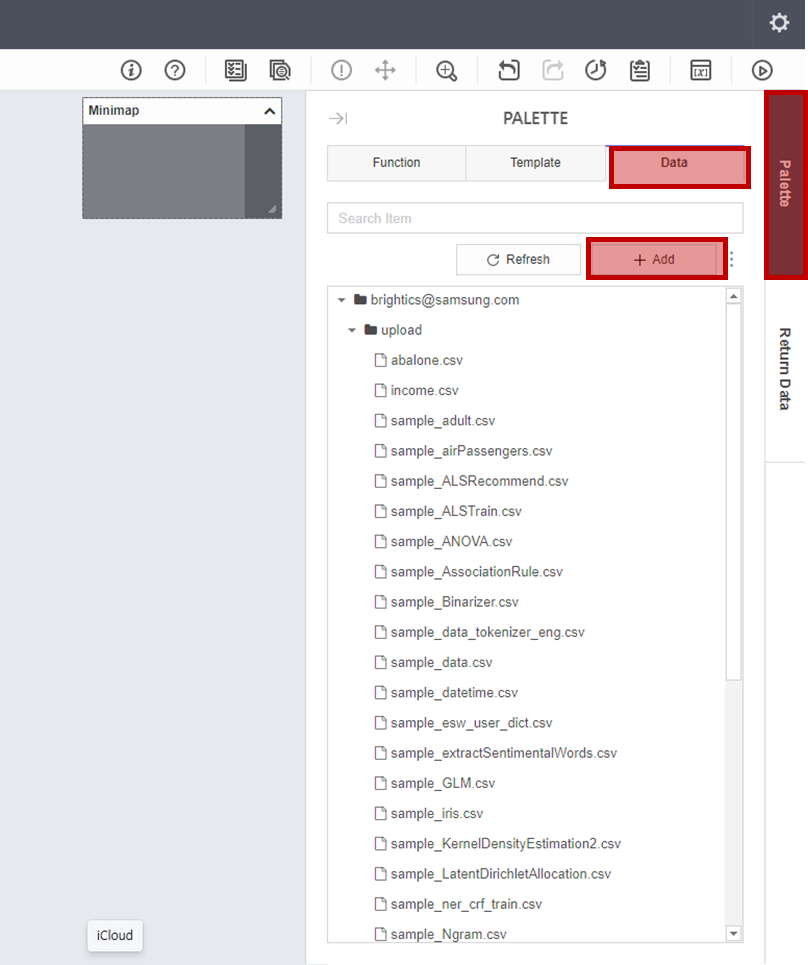The width and height of the screenshot is (808, 965).
Task: Collapse the upload folder
Action: (351, 330)
